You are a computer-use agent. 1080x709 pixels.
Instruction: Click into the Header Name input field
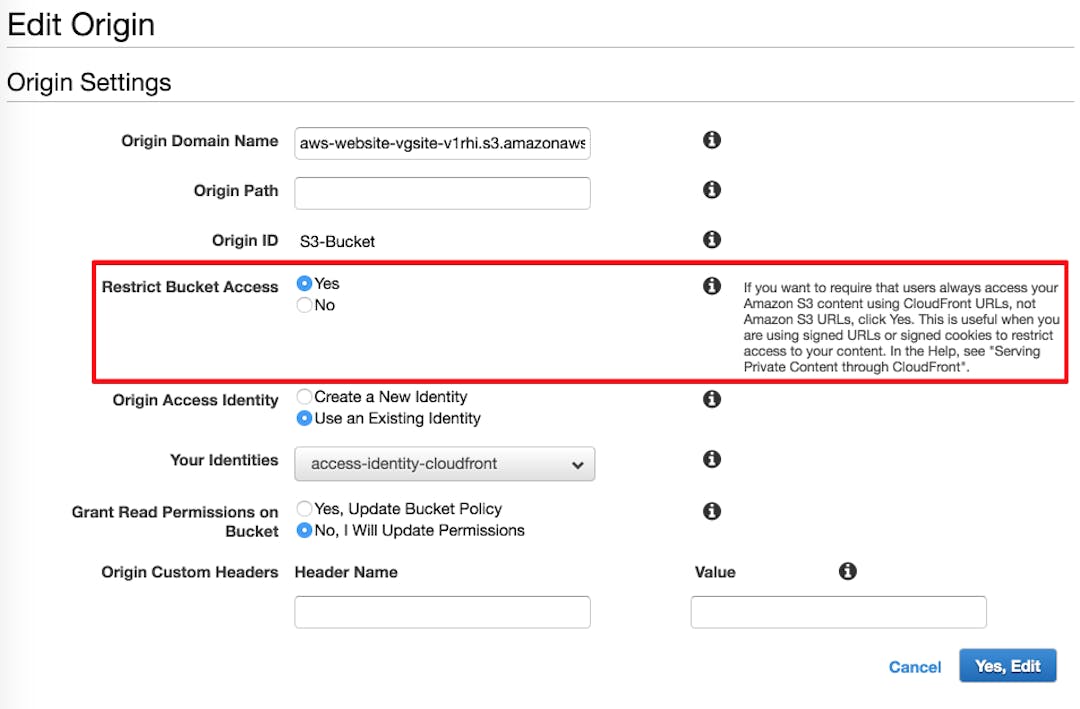441,611
